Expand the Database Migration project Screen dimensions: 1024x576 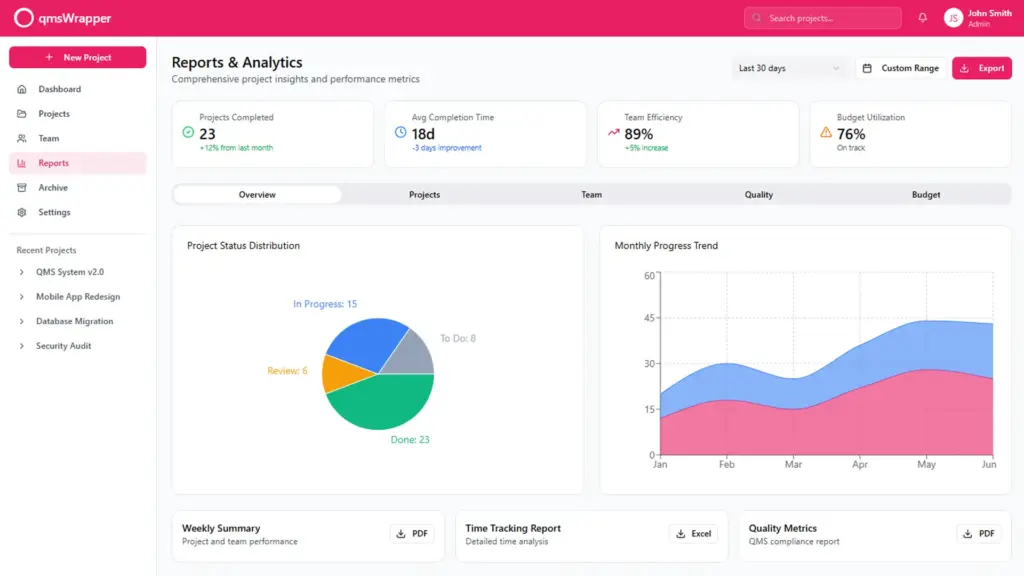coord(22,321)
